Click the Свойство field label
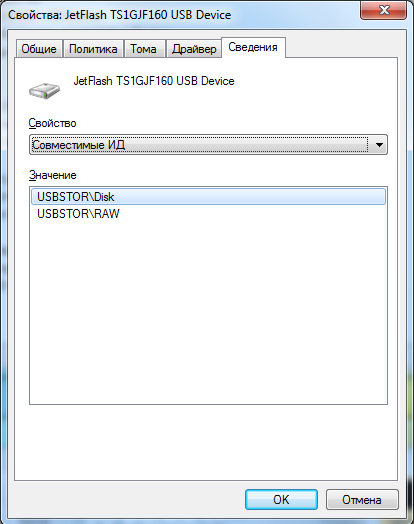This screenshot has width=414, height=524. point(52,123)
